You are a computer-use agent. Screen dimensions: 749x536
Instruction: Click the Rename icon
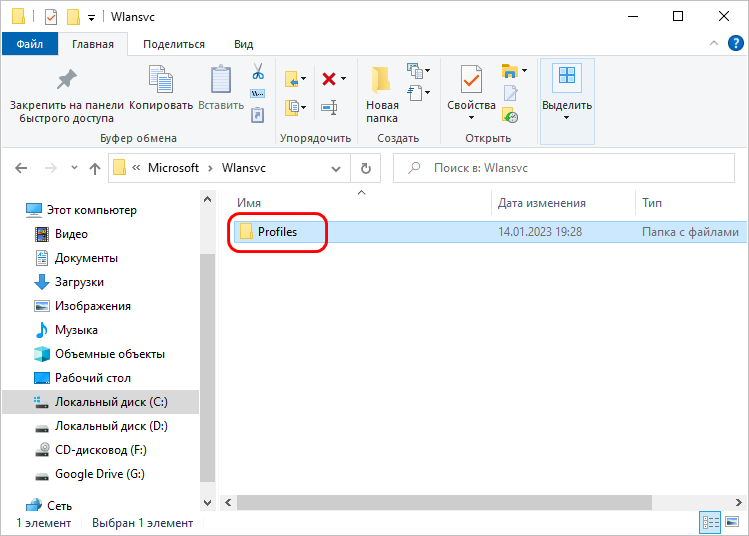329,107
